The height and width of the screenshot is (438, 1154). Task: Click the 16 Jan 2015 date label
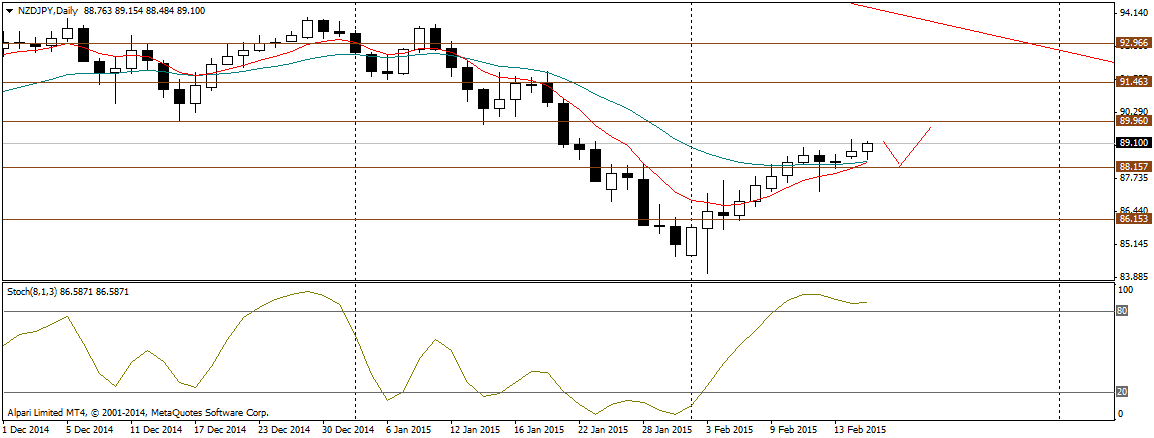(539, 429)
